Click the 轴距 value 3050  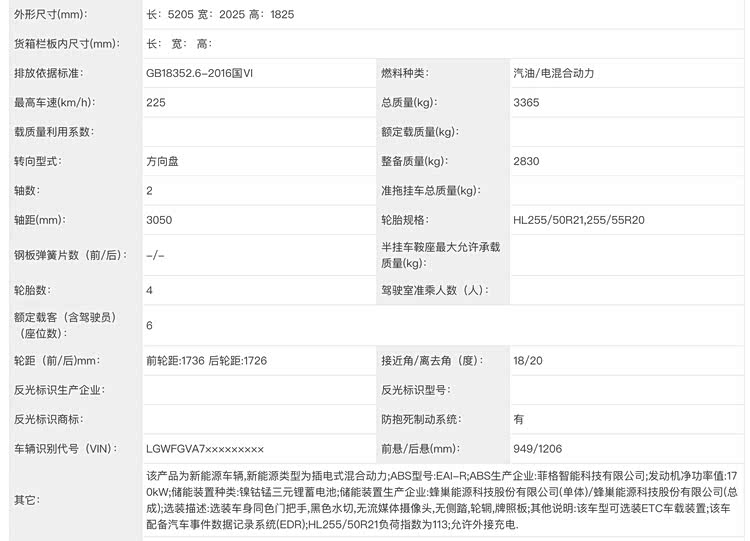point(158,219)
